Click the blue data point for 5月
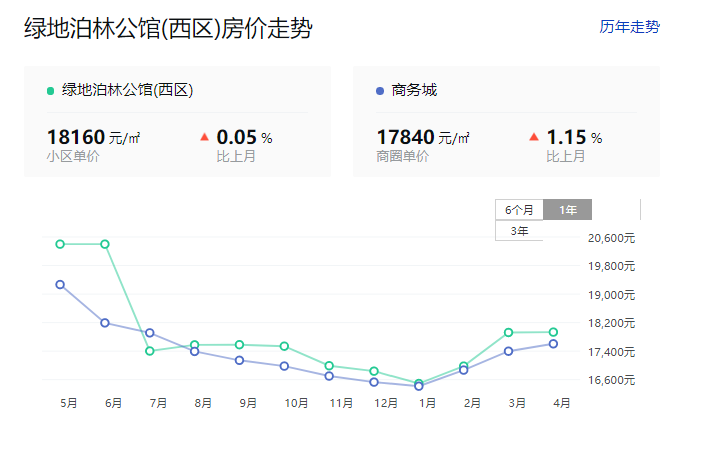This screenshot has width=701, height=452. (60, 285)
